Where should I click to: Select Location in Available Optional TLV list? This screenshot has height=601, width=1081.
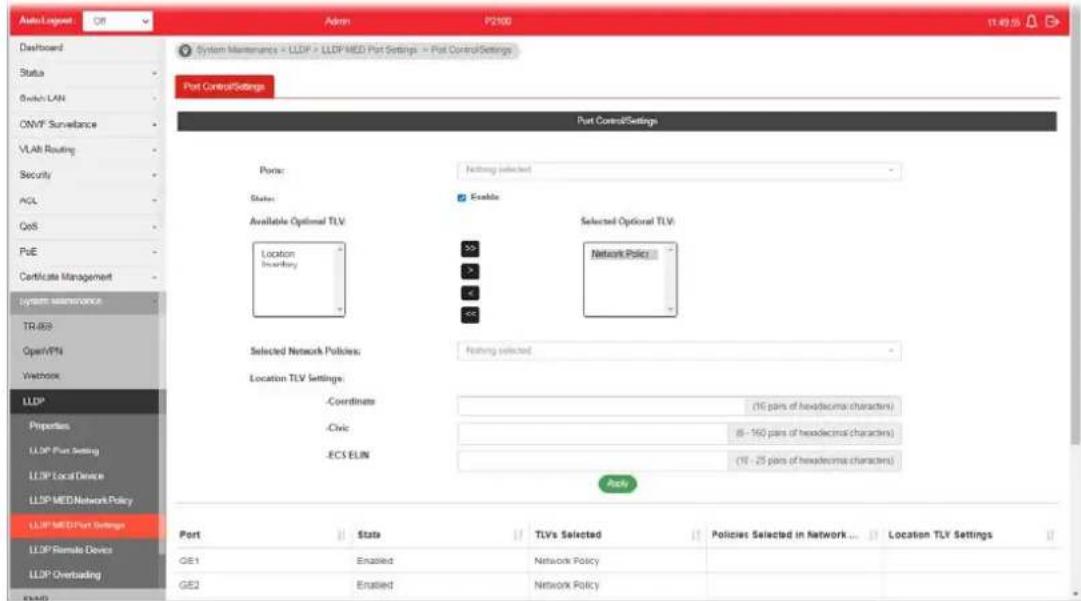tap(278, 254)
